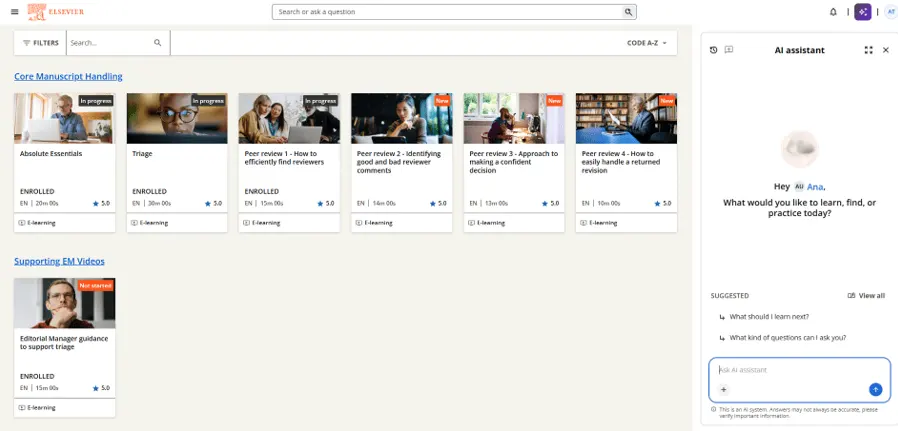Click 'E-learning' label on Peer review 3 card

(x=491, y=223)
